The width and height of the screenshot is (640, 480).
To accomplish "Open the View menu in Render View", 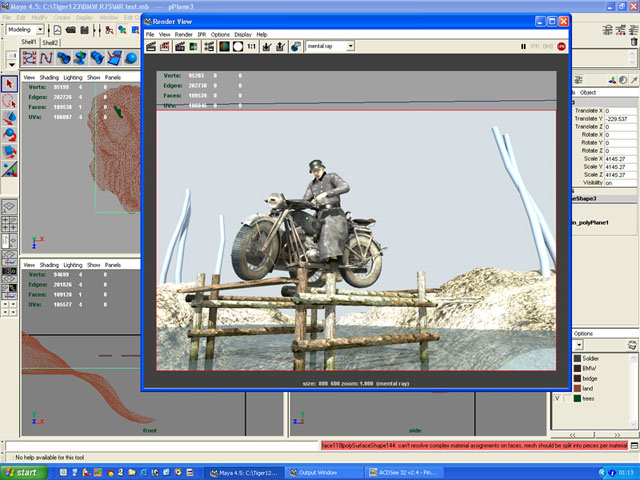I will point(164,34).
